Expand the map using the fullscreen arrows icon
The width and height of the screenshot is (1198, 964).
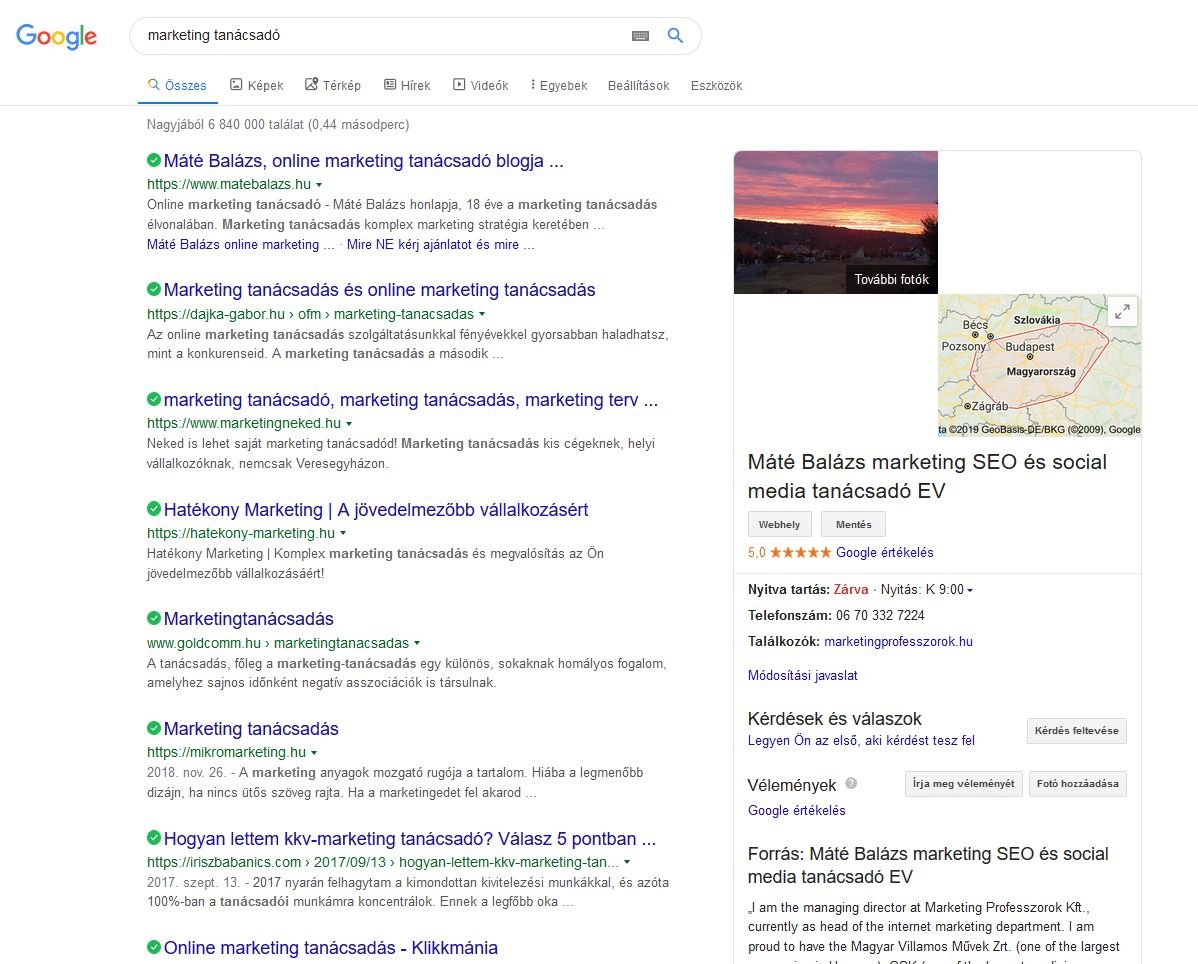(x=1122, y=311)
